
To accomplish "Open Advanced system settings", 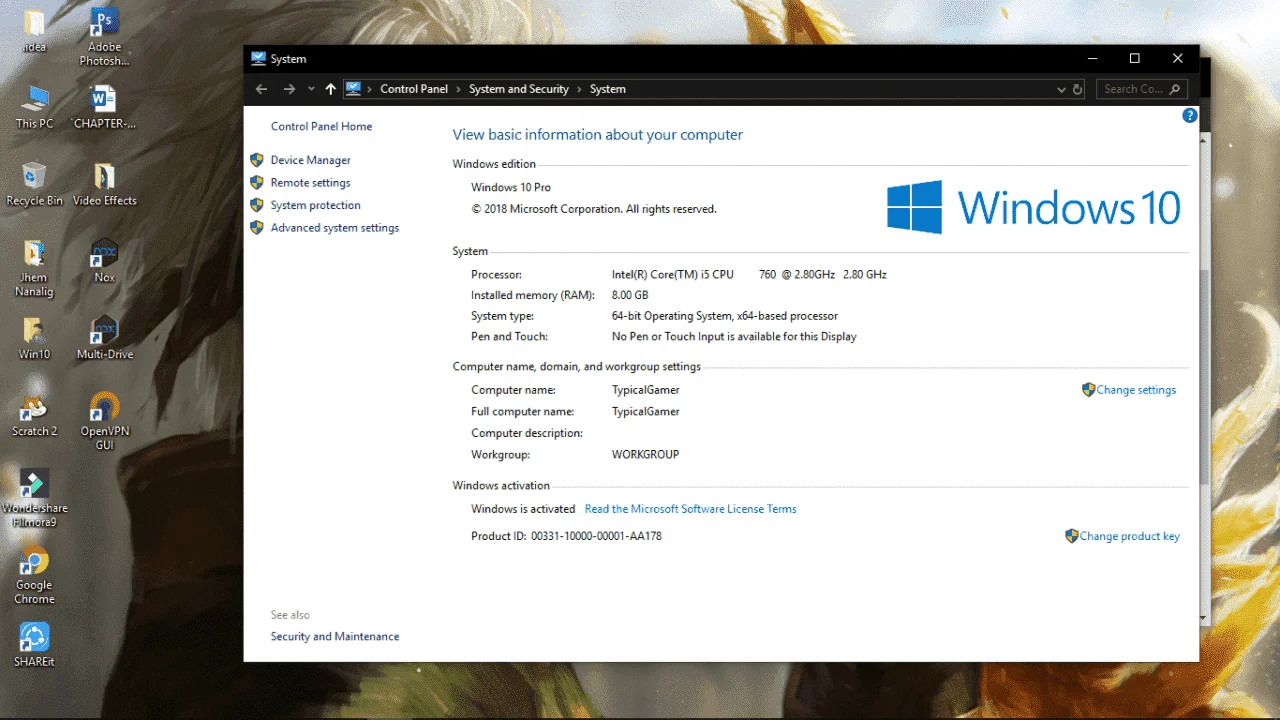I will [334, 228].
